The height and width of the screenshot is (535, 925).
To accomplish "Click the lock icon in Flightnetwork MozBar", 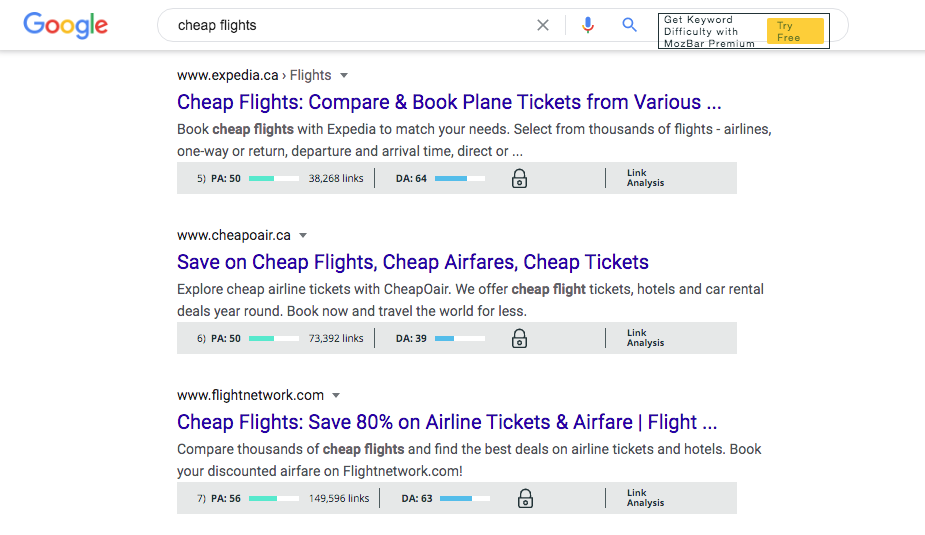I will click(525, 498).
